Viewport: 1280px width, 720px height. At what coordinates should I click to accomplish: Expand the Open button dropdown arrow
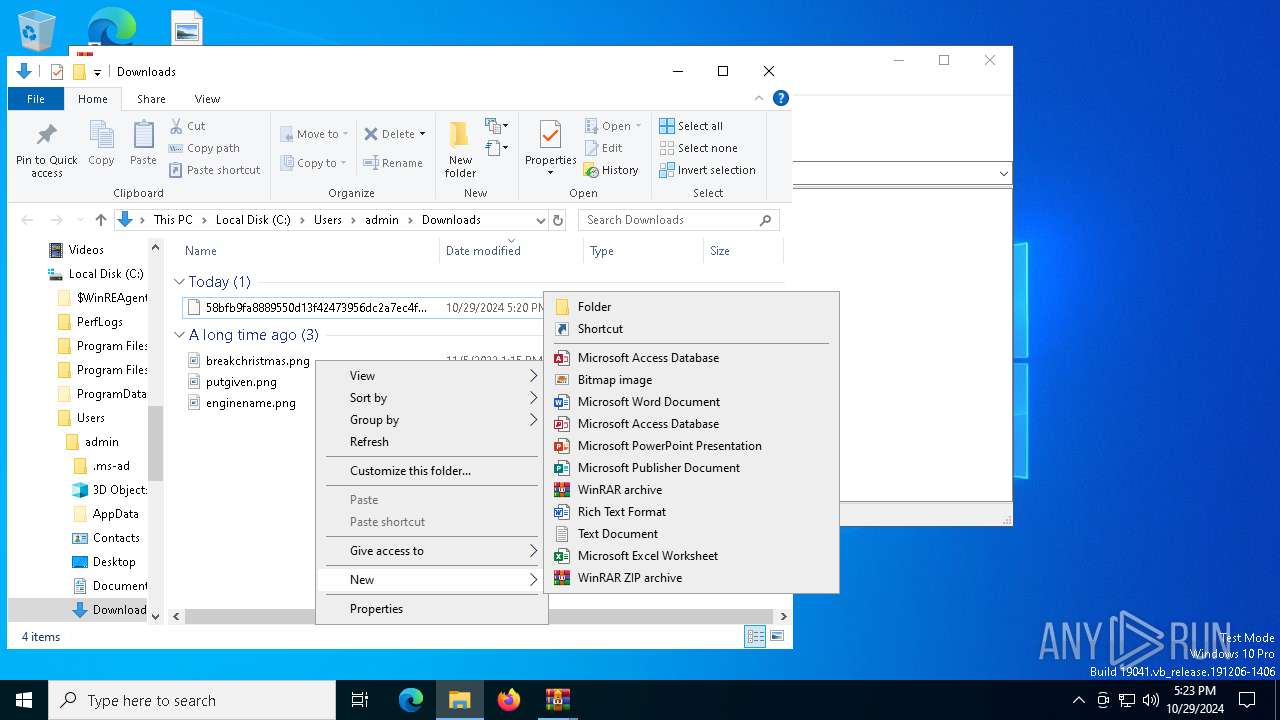pyautogui.click(x=639, y=126)
